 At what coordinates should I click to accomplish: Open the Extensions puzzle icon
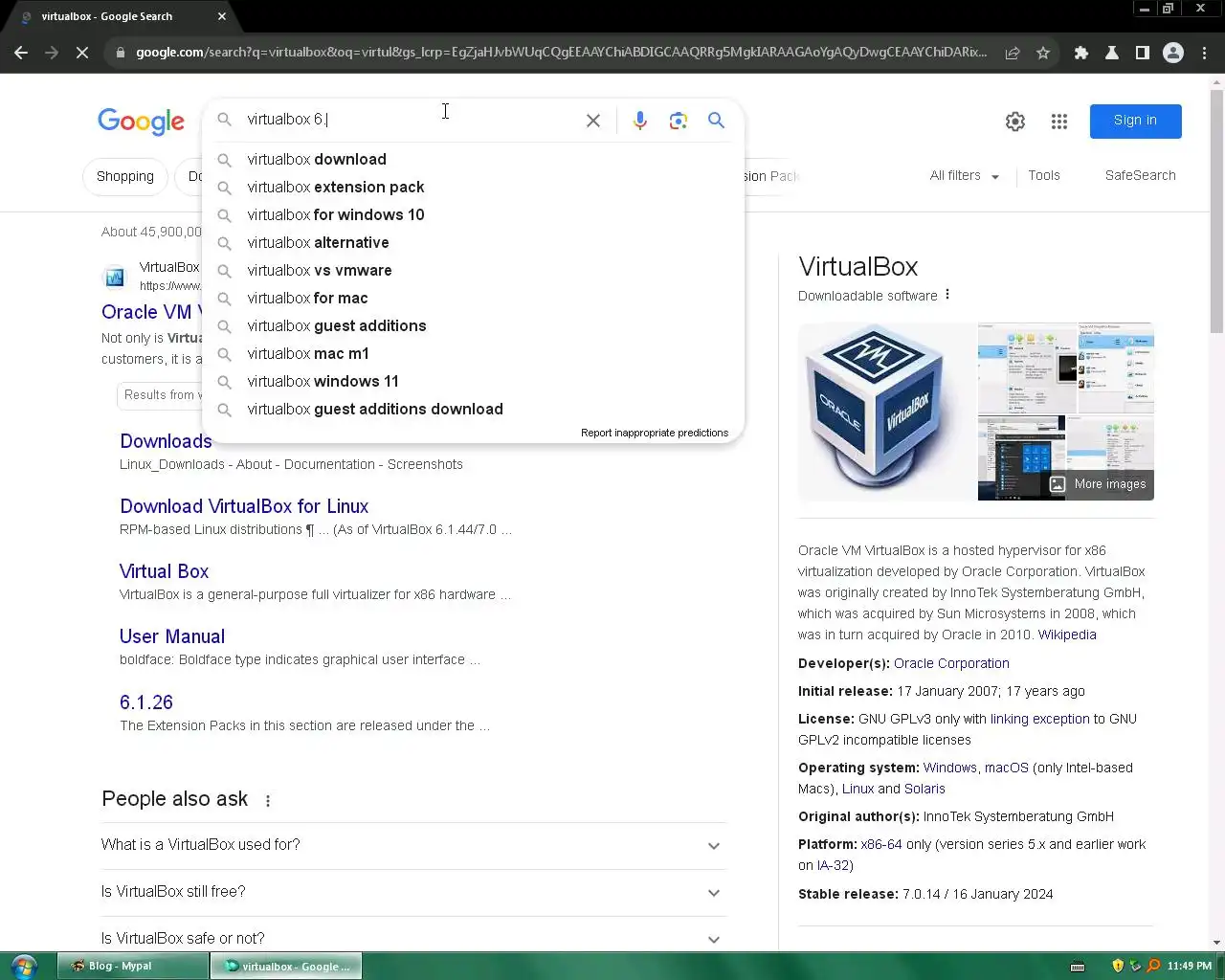pyautogui.click(x=1081, y=53)
